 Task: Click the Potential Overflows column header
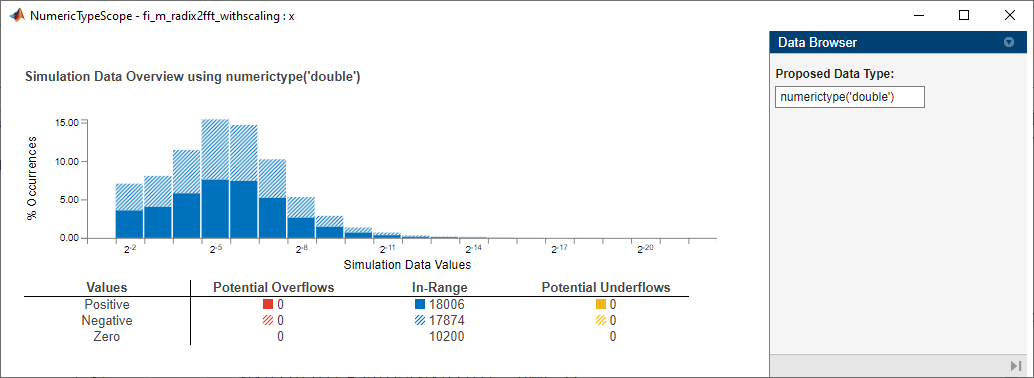(x=274, y=288)
